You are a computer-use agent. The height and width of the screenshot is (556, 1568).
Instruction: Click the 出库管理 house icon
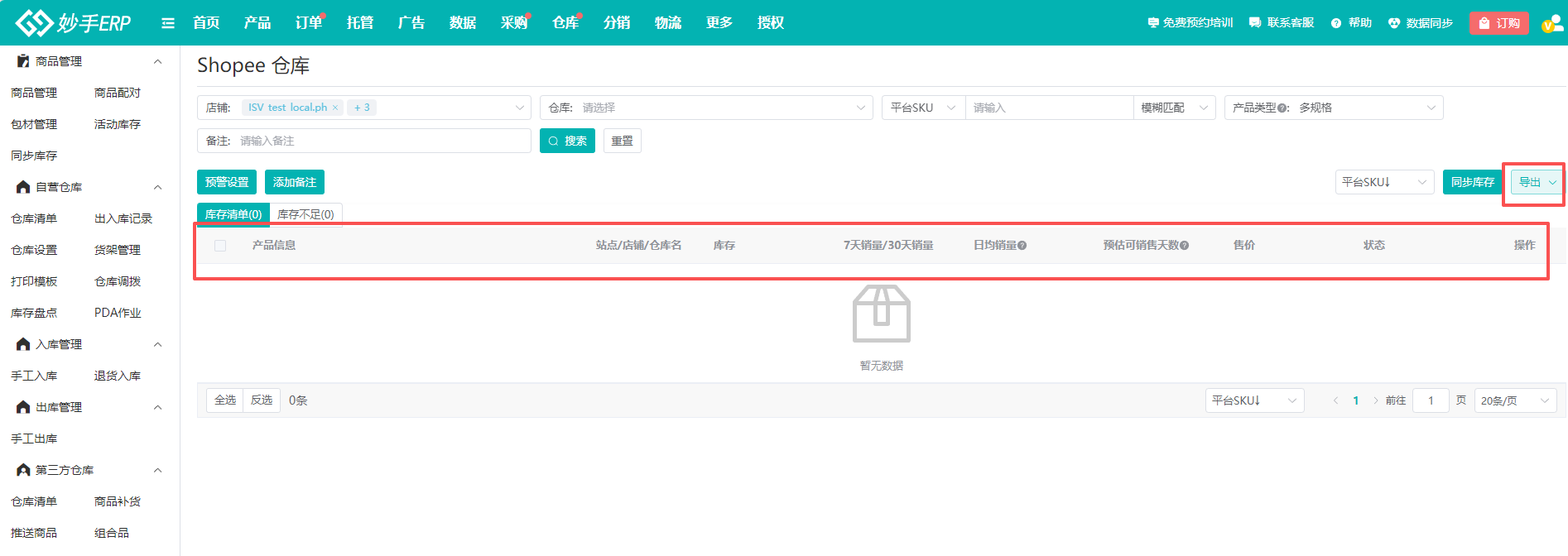[x=23, y=407]
